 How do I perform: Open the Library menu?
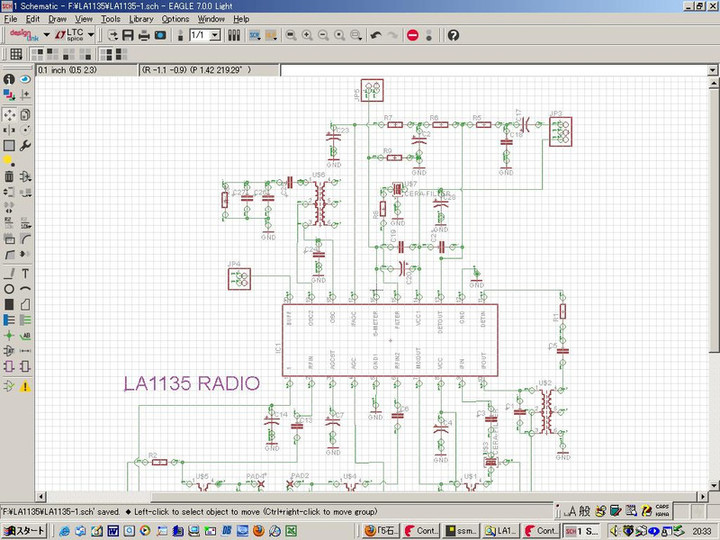pos(141,19)
